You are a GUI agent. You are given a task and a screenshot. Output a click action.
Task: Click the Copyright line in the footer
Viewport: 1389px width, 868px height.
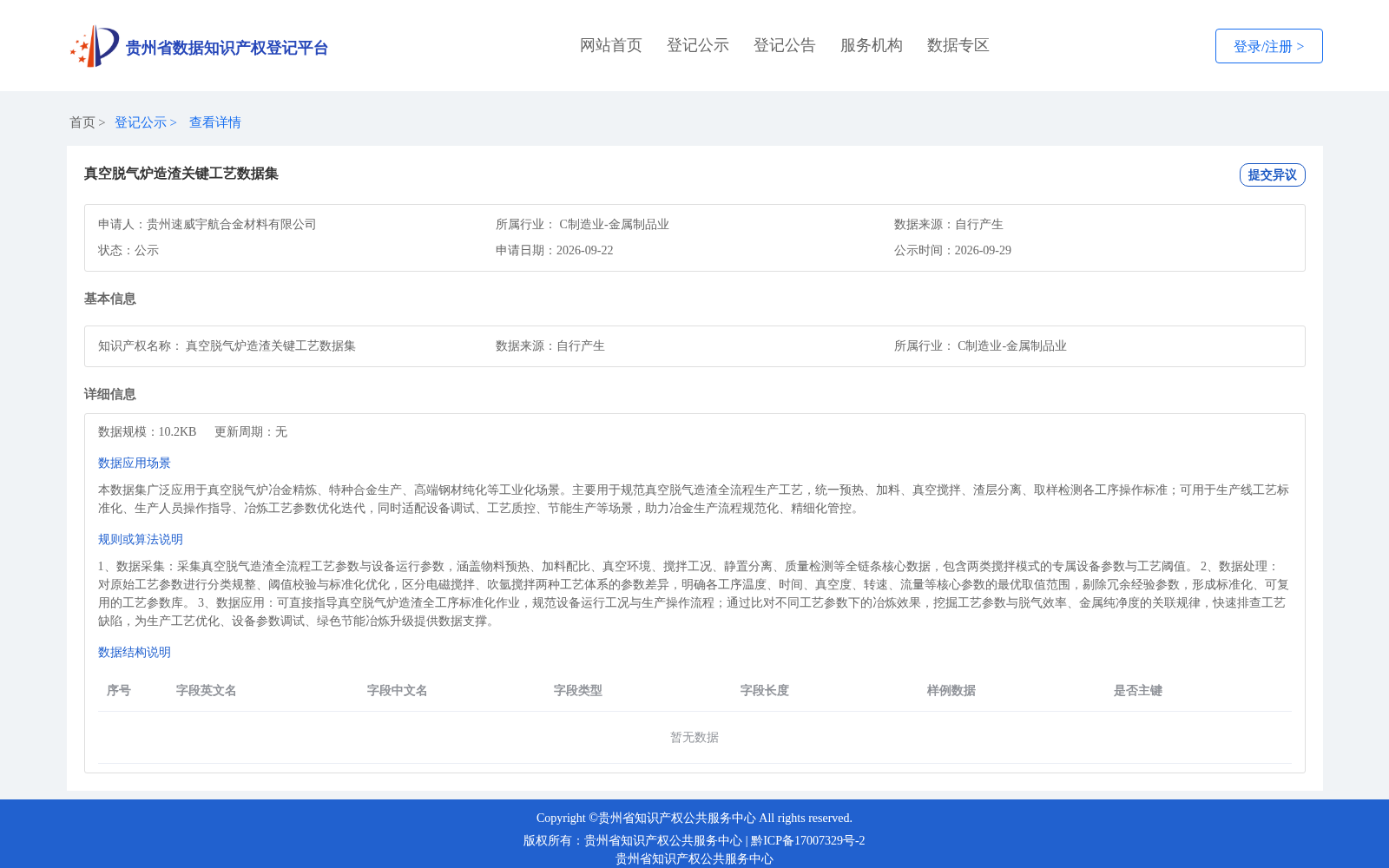click(x=694, y=819)
